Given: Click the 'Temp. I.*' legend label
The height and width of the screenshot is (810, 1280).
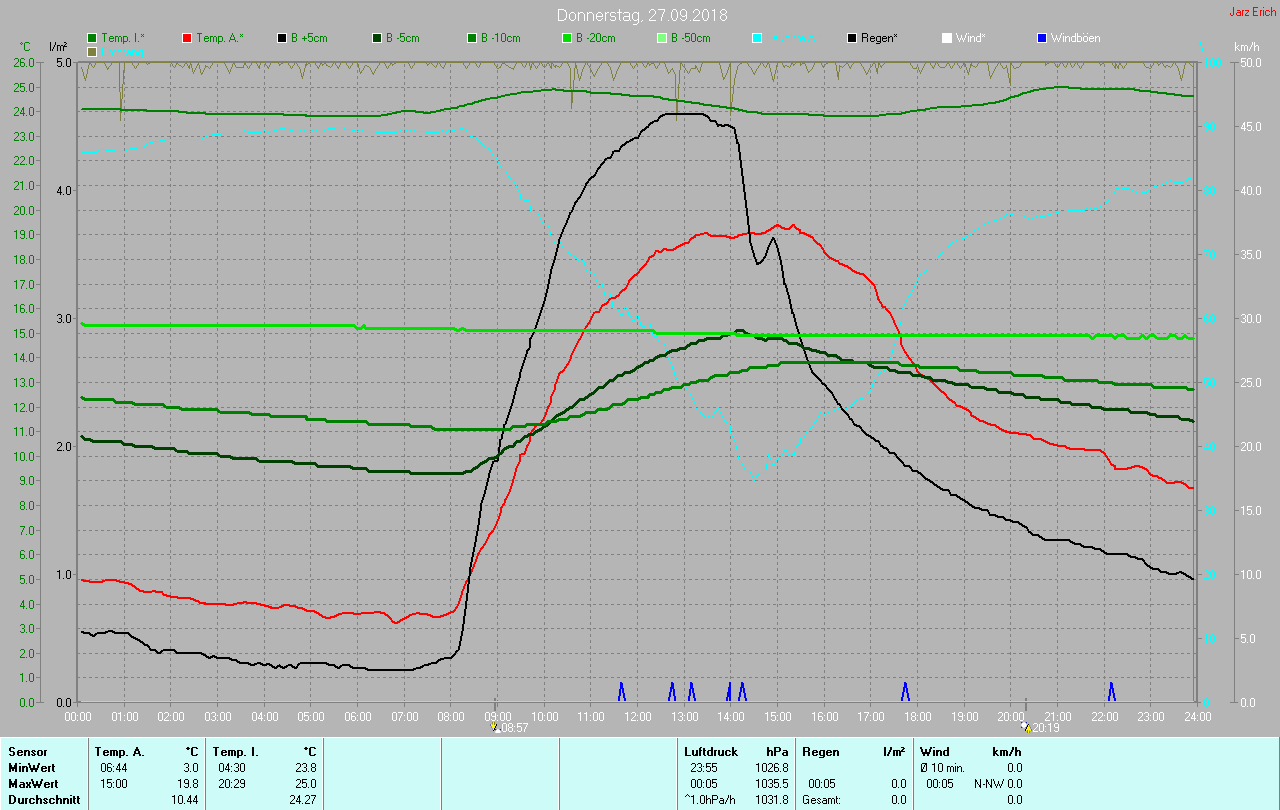Looking at the screenshot, I should [x=123, y=38].
